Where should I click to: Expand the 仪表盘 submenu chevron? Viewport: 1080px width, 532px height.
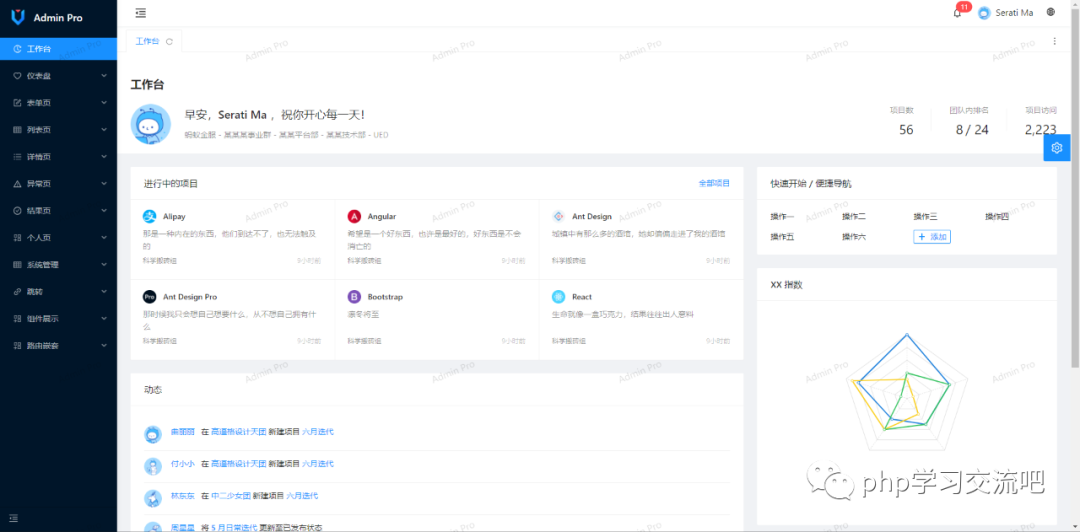click(104, 76)
